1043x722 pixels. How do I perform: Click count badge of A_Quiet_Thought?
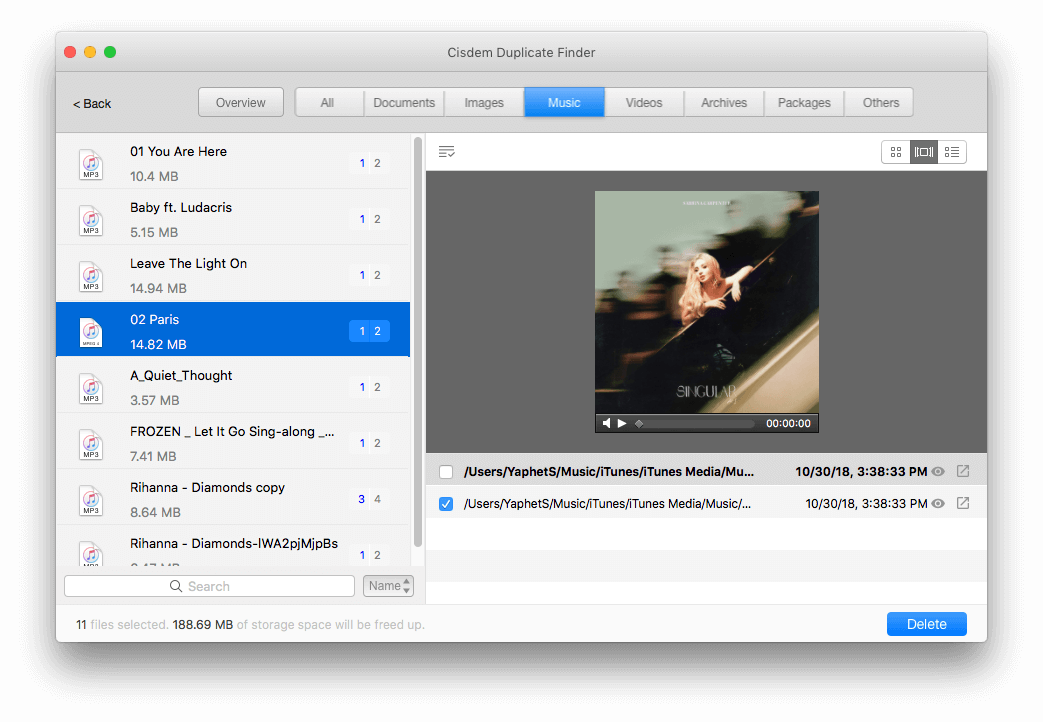pyautogui.click(x=370, y=387)
